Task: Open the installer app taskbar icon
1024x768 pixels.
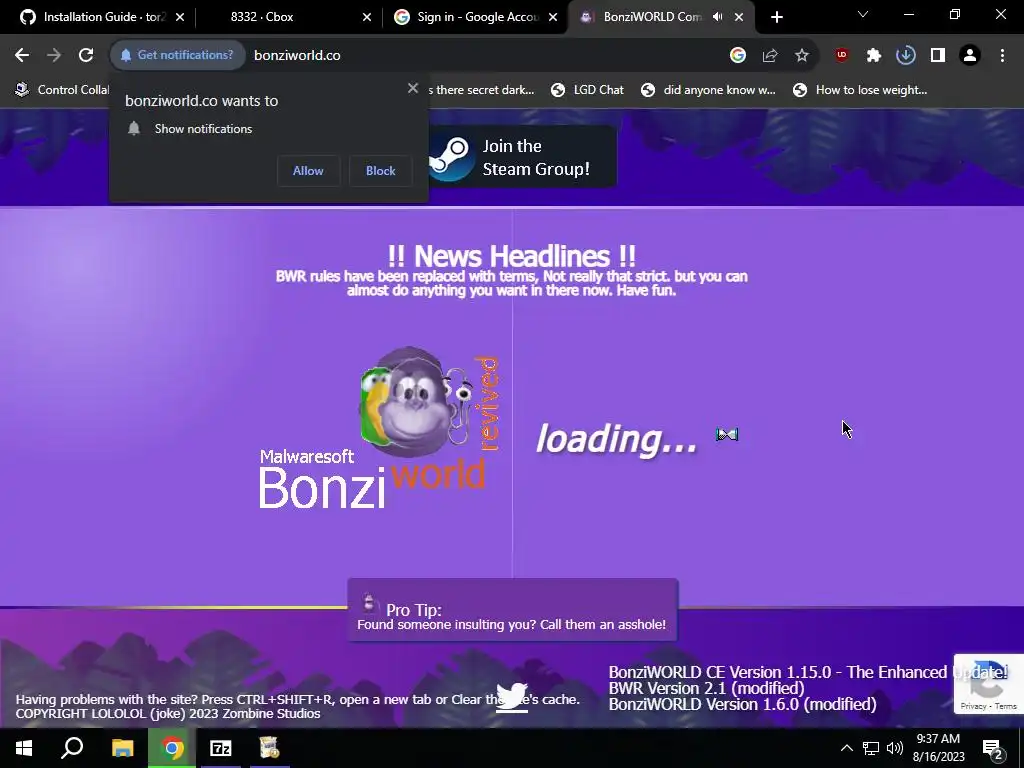Action: click(268, 748)
